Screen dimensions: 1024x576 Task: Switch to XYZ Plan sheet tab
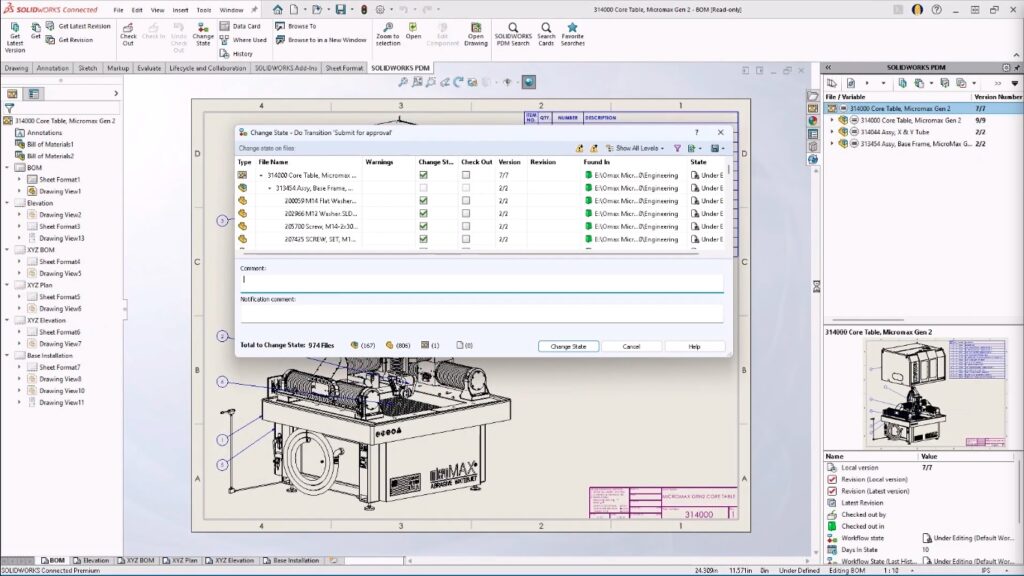tap(180, 560)
